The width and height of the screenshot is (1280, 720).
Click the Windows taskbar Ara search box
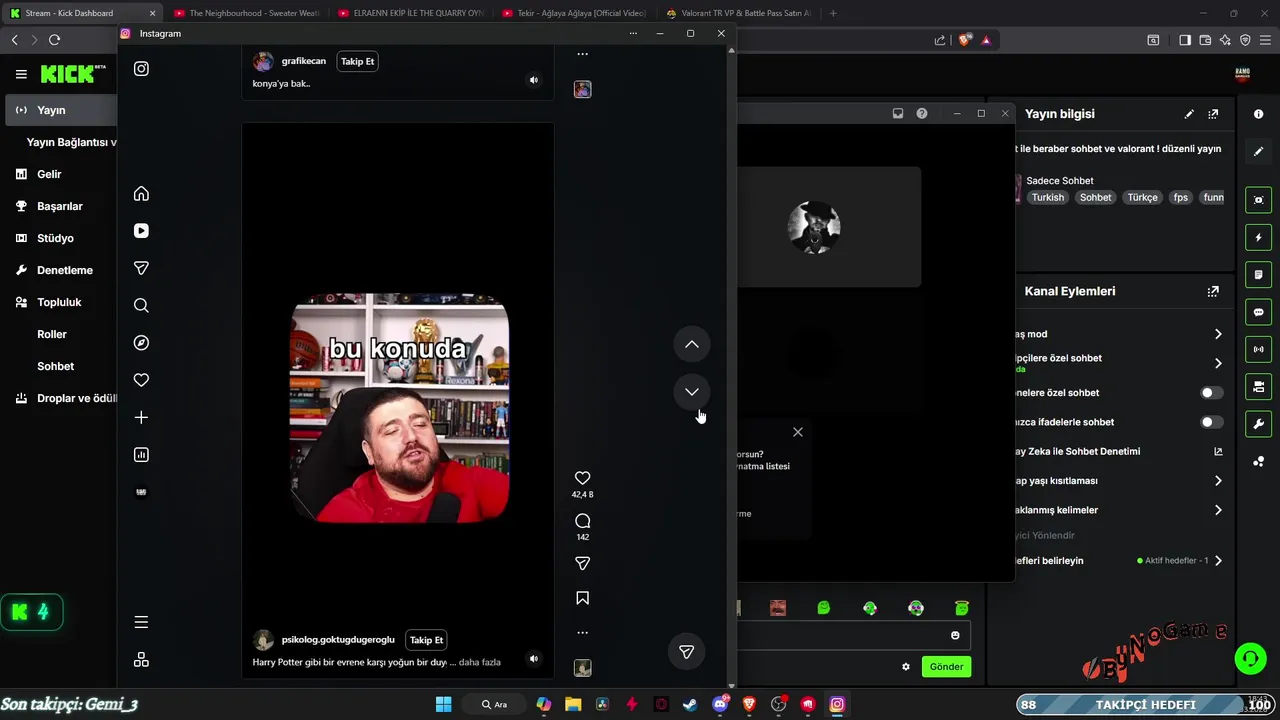494,704
